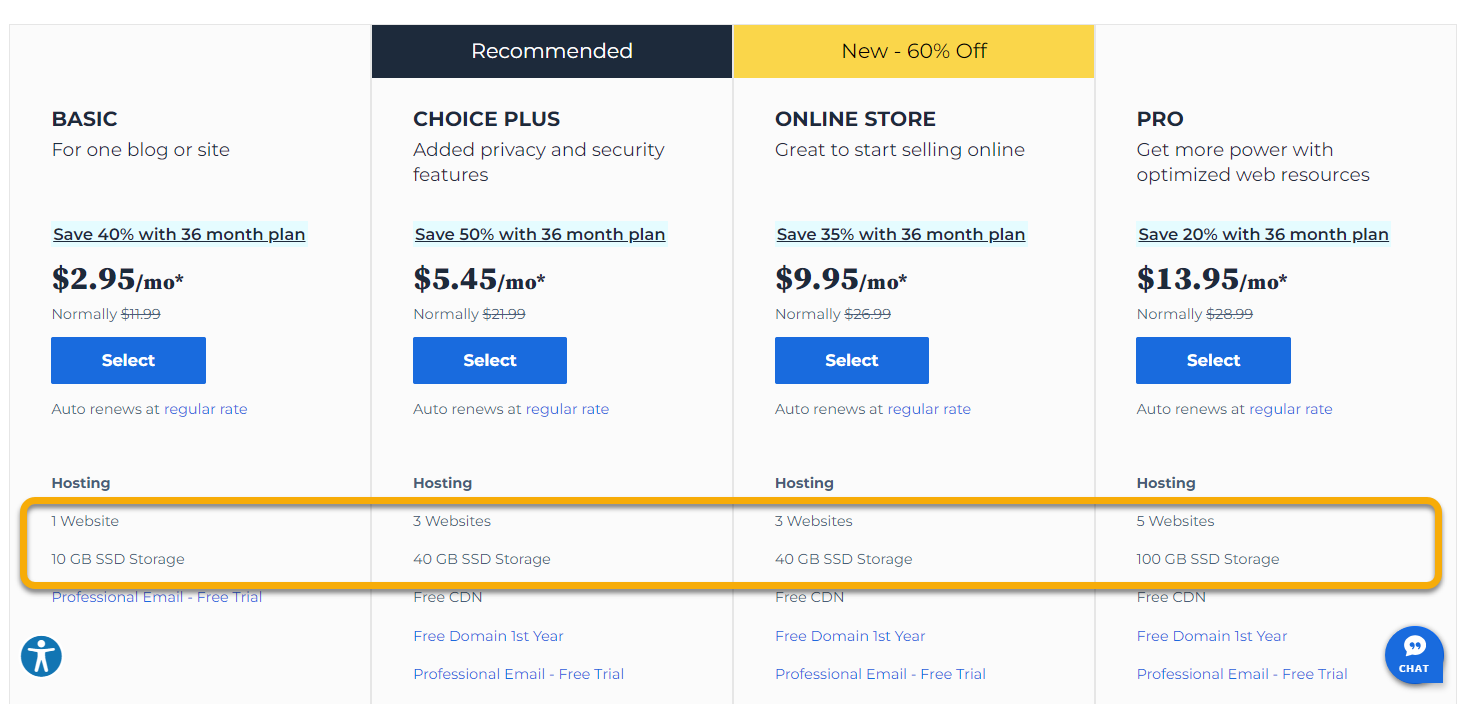Select the BASIC hosting plan

click(x=128, y=360)
